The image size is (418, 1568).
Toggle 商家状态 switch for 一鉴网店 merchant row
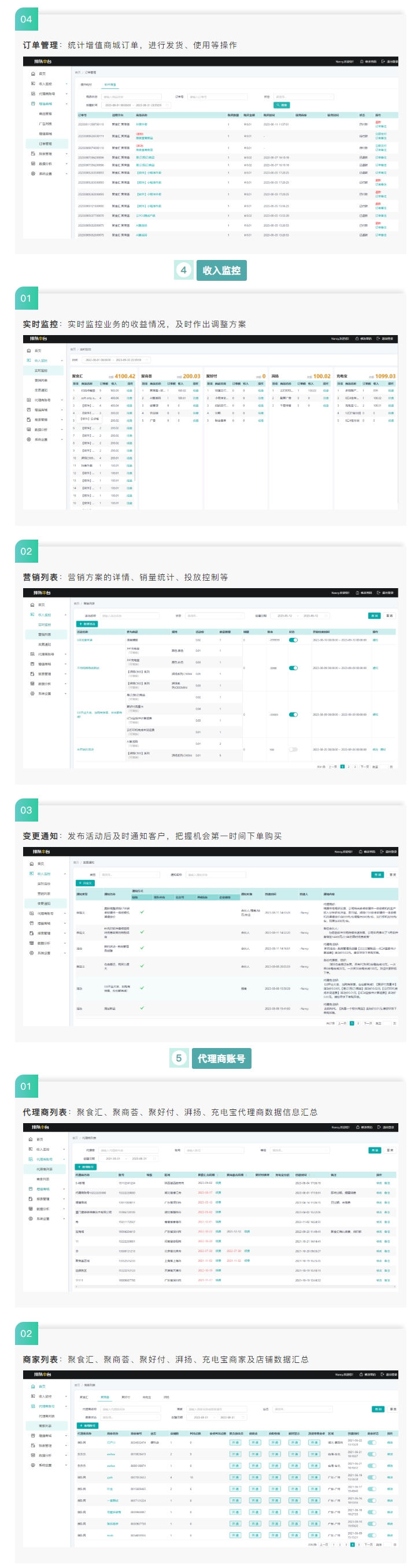coord(372,1500)
